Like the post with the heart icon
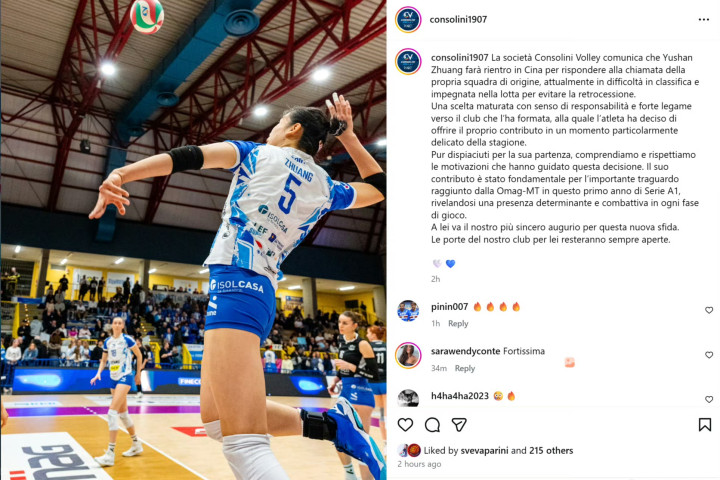Viewport: 720px width, 480px height. [405, 425]
